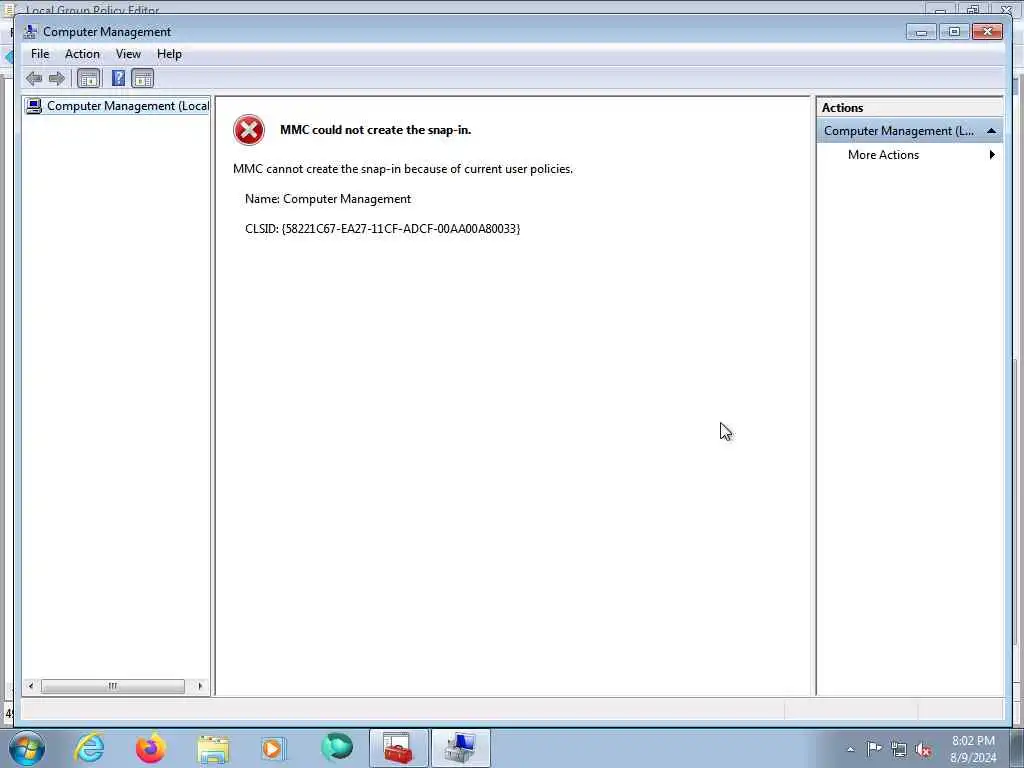Image resolution: width=1024 pixels, height=768 pixels.
Task: Click the clock showing 8:02 PM
Action: pos(973,749)
